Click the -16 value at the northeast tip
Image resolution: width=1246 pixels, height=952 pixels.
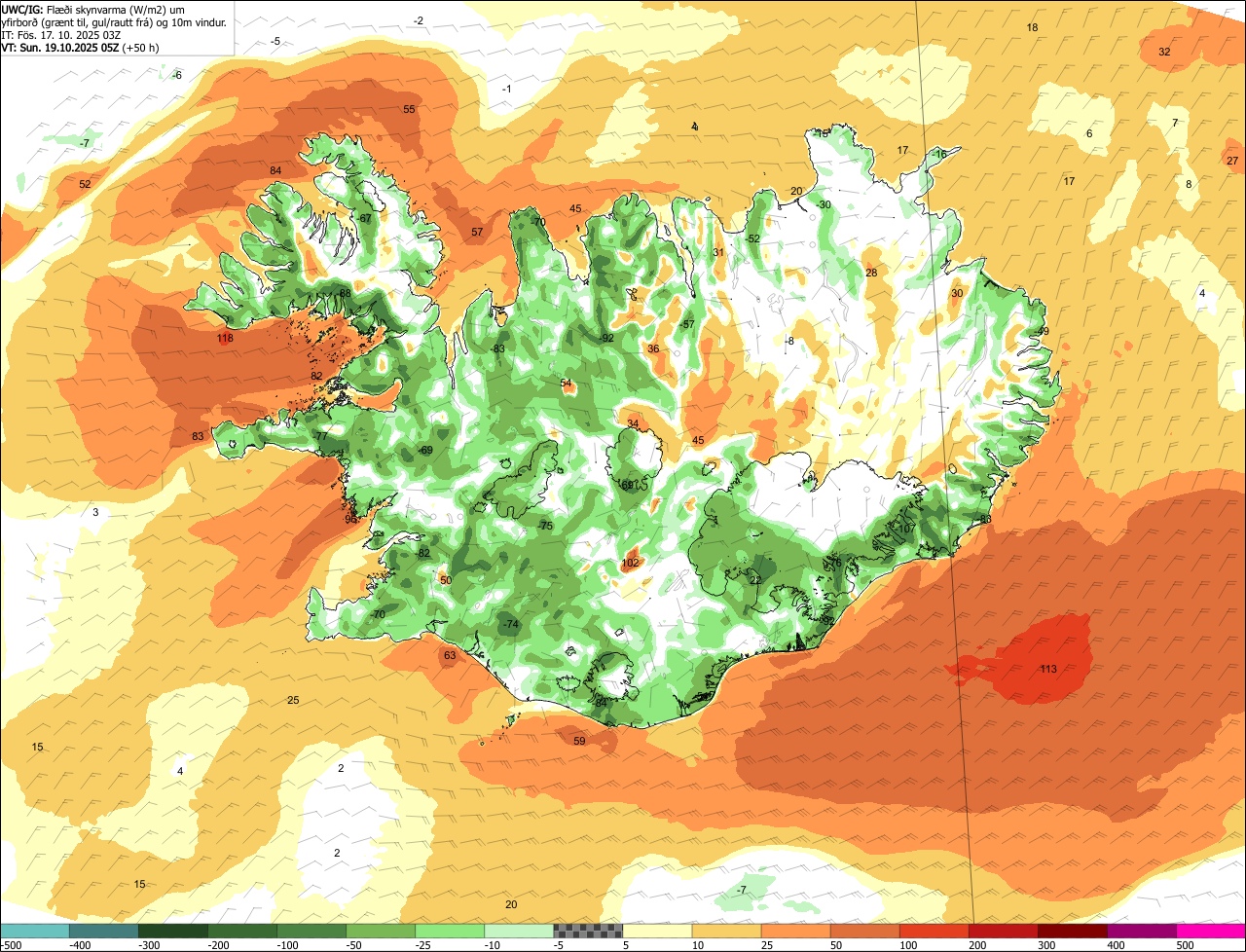point(938,154)
